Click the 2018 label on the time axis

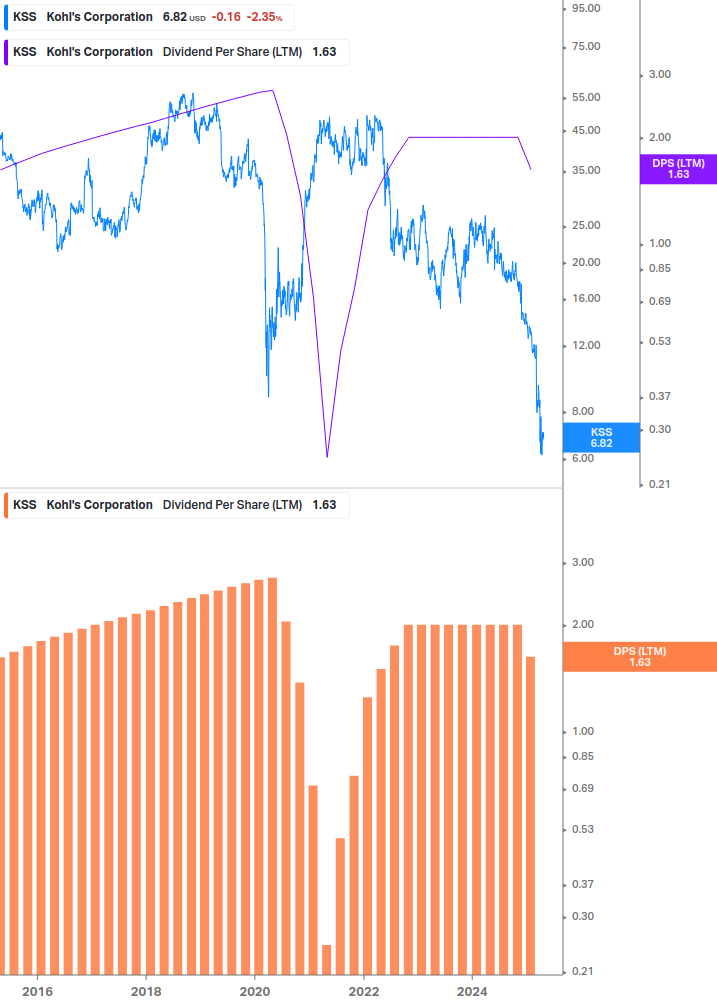pos(146,992)
